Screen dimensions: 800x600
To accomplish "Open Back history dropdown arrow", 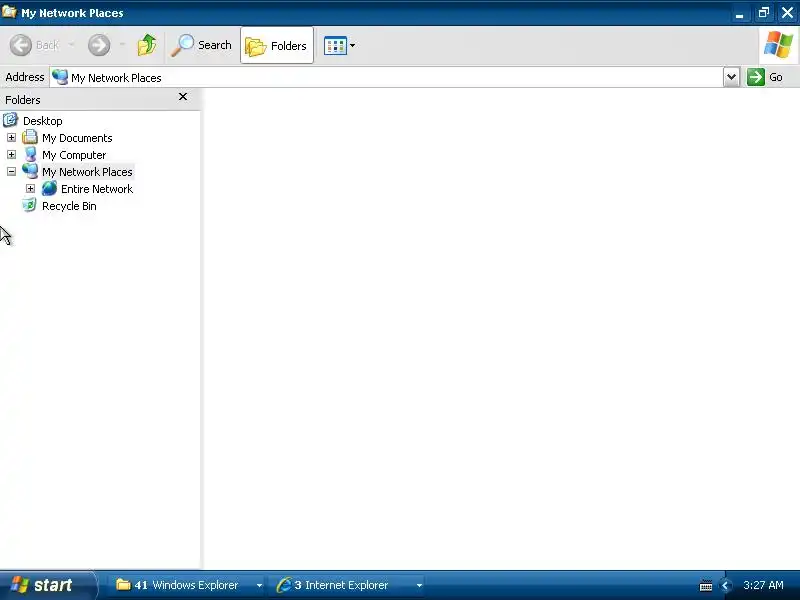I will coord(71,45).
